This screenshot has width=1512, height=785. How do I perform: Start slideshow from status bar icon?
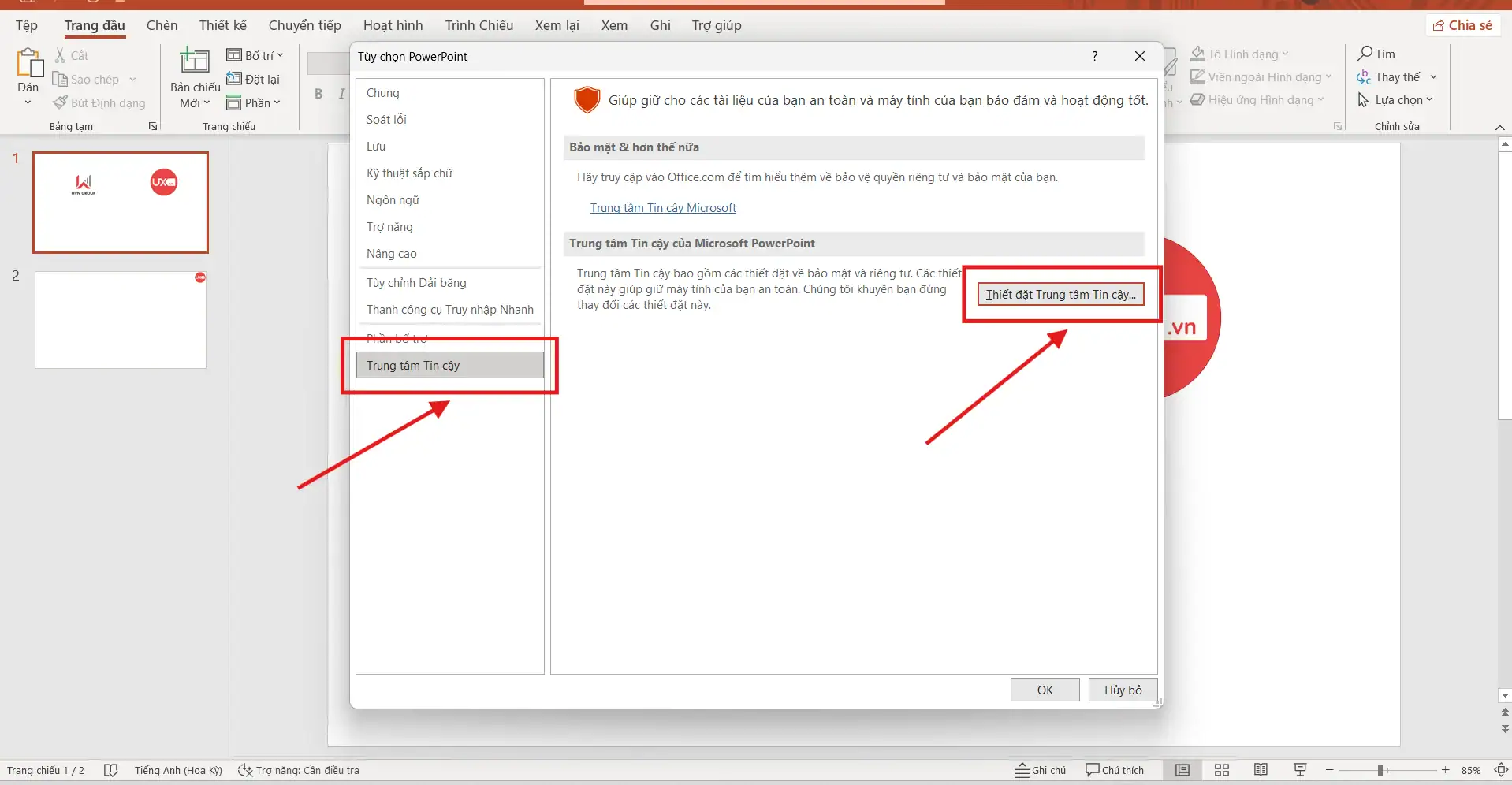pyautogui.click(x=1300, y=770)
